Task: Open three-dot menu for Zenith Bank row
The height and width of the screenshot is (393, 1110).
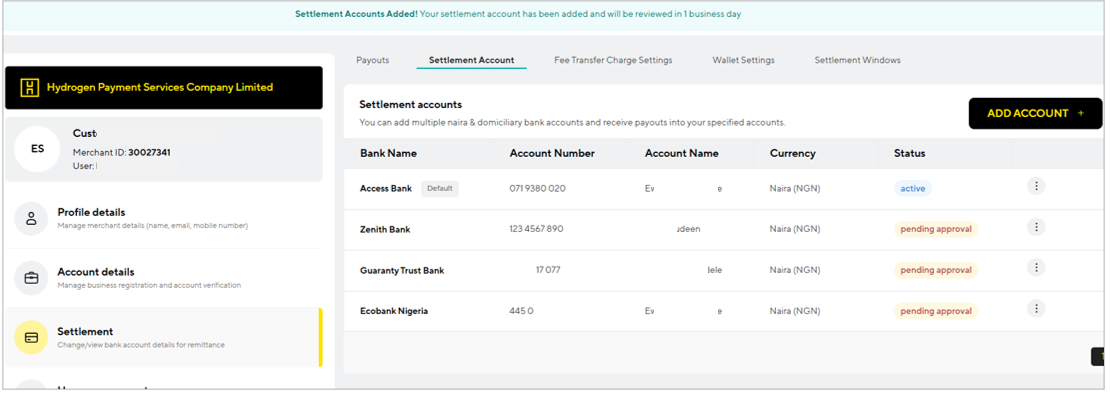Action: coord(1036,227)
